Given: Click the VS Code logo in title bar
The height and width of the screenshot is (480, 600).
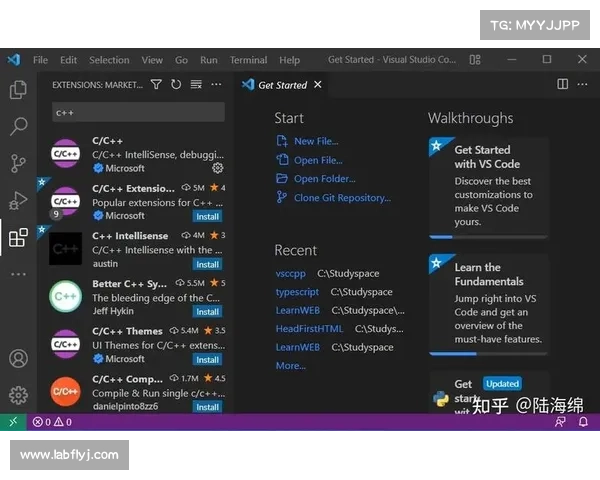Looking at the screenshot, I should click(x=14, y=60).
